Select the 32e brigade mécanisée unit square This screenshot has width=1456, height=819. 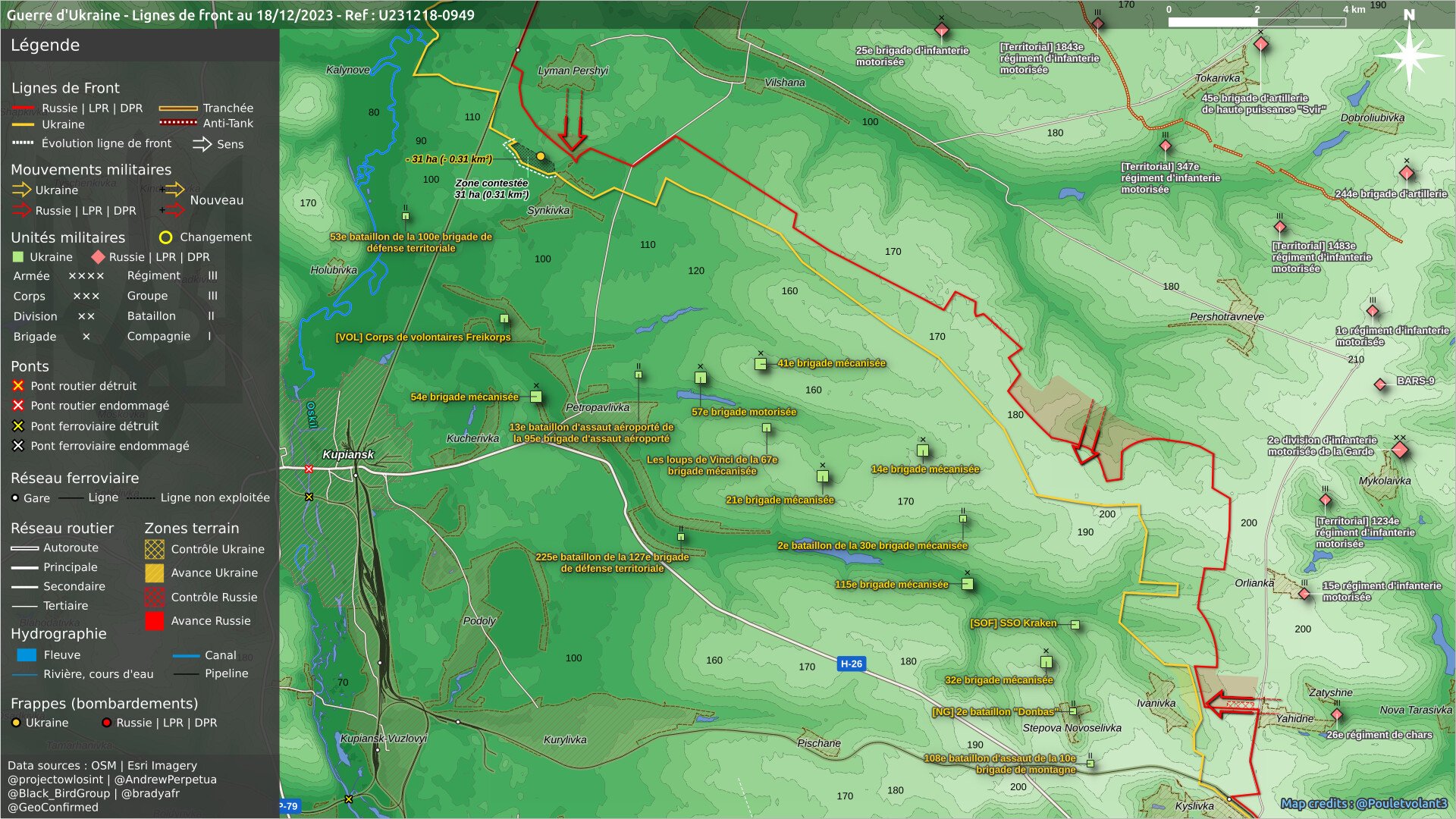[x=1046, y=662]
